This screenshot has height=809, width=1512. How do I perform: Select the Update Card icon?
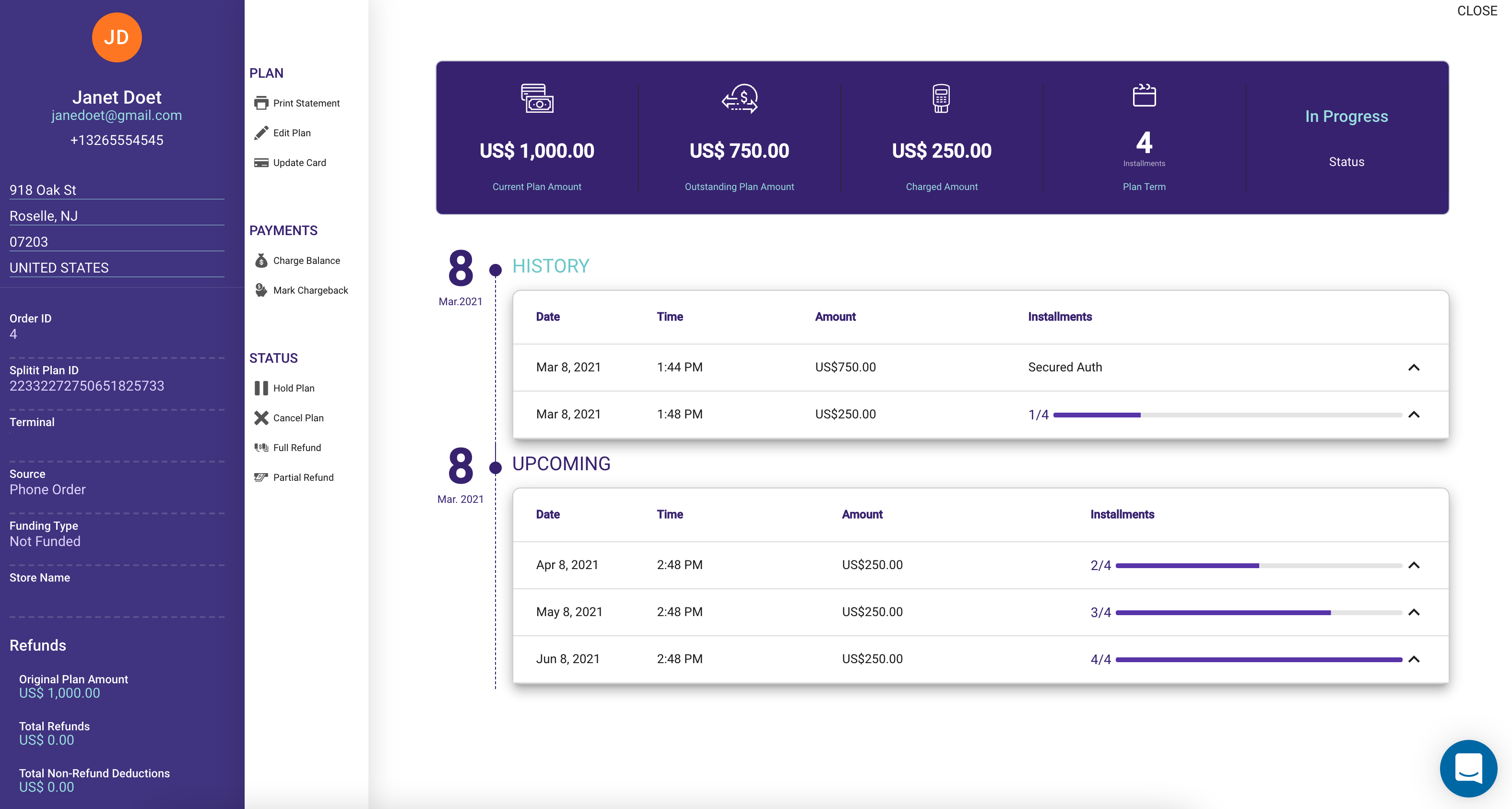(x=261, y=162)
